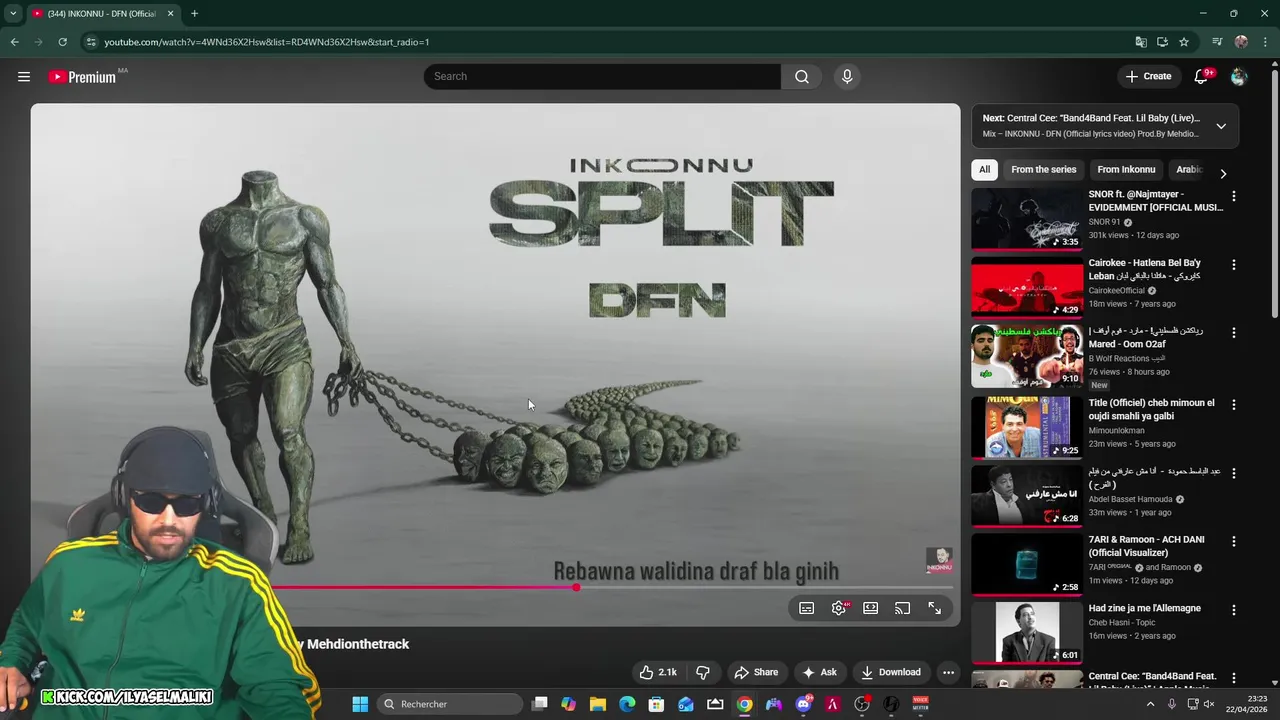
Task: Close the INKONNU - DFN tab
Action: pos(170,14)
